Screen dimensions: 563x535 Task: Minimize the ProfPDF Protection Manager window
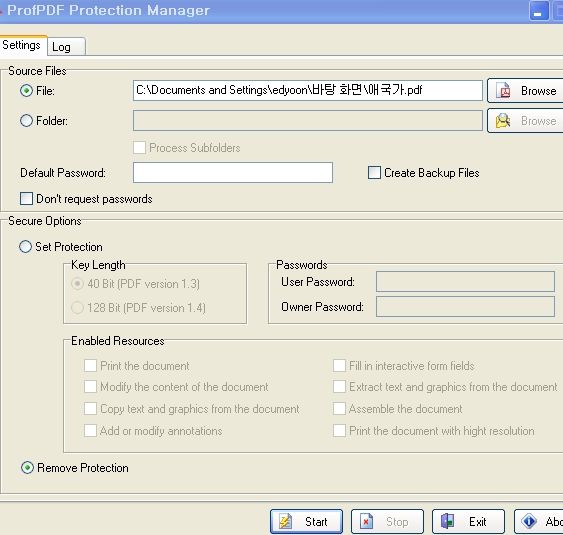[539, 11]
